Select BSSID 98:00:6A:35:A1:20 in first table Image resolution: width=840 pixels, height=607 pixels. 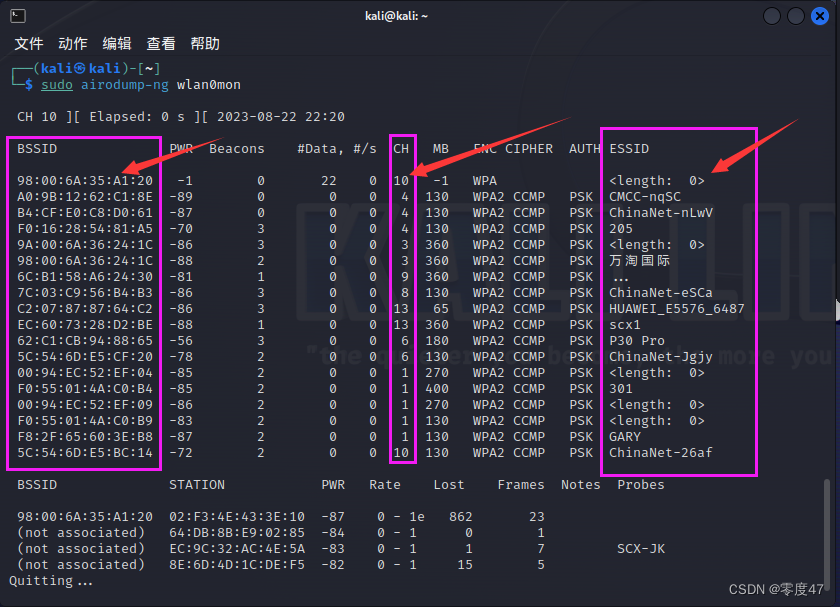click(85, 181)
